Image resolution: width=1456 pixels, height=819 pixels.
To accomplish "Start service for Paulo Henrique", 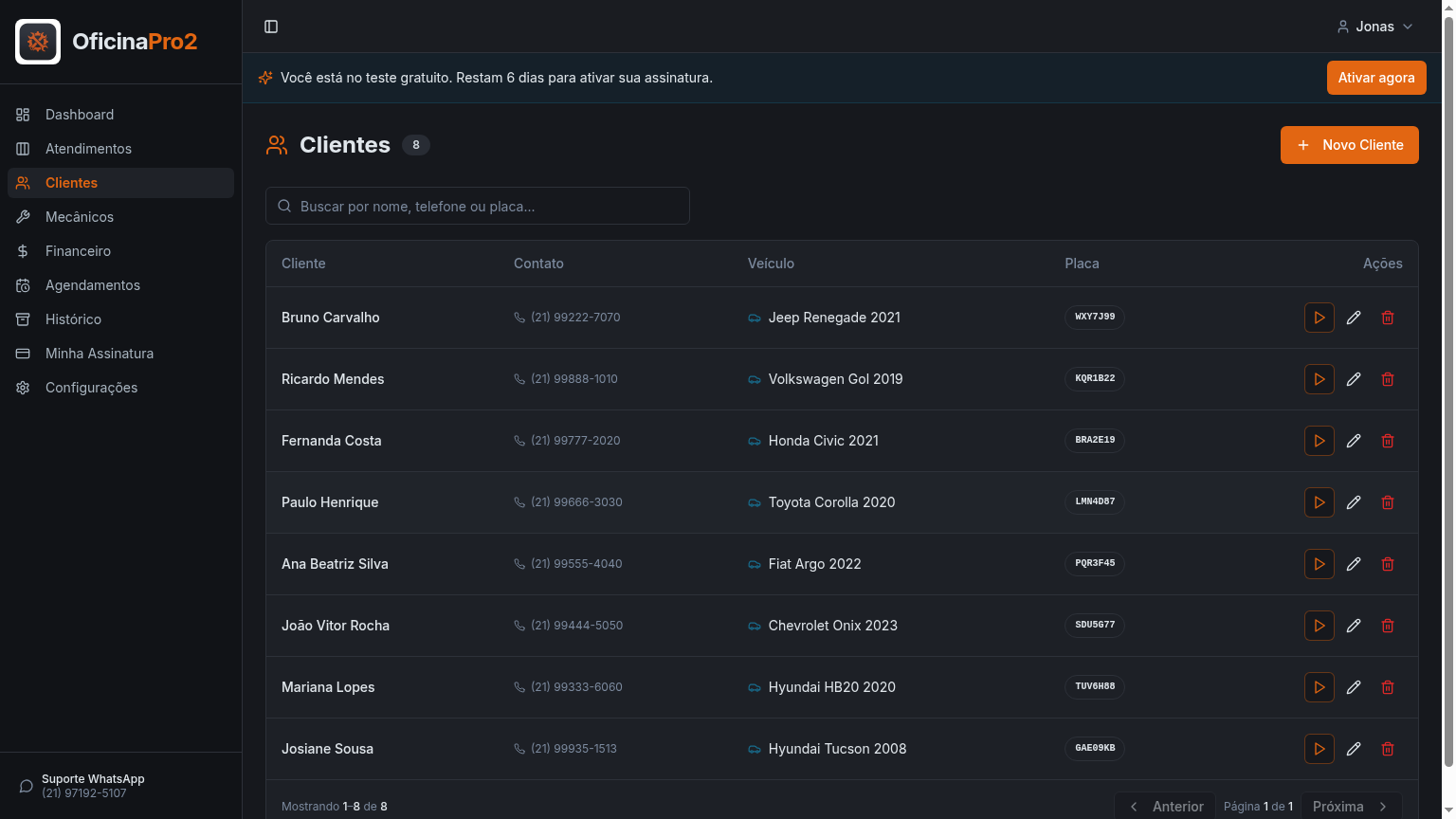I will [x=1319, y=502].
